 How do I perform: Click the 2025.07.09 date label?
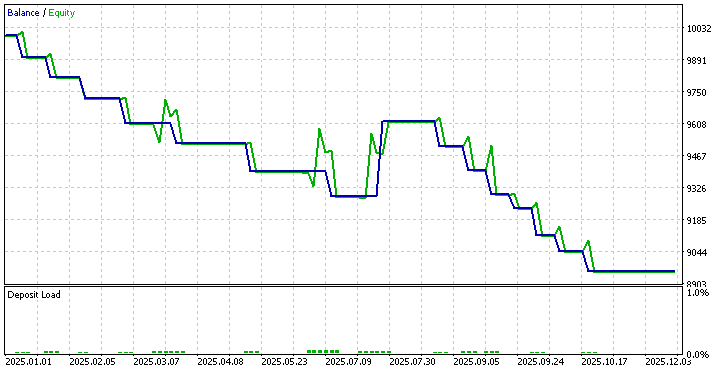348,362
